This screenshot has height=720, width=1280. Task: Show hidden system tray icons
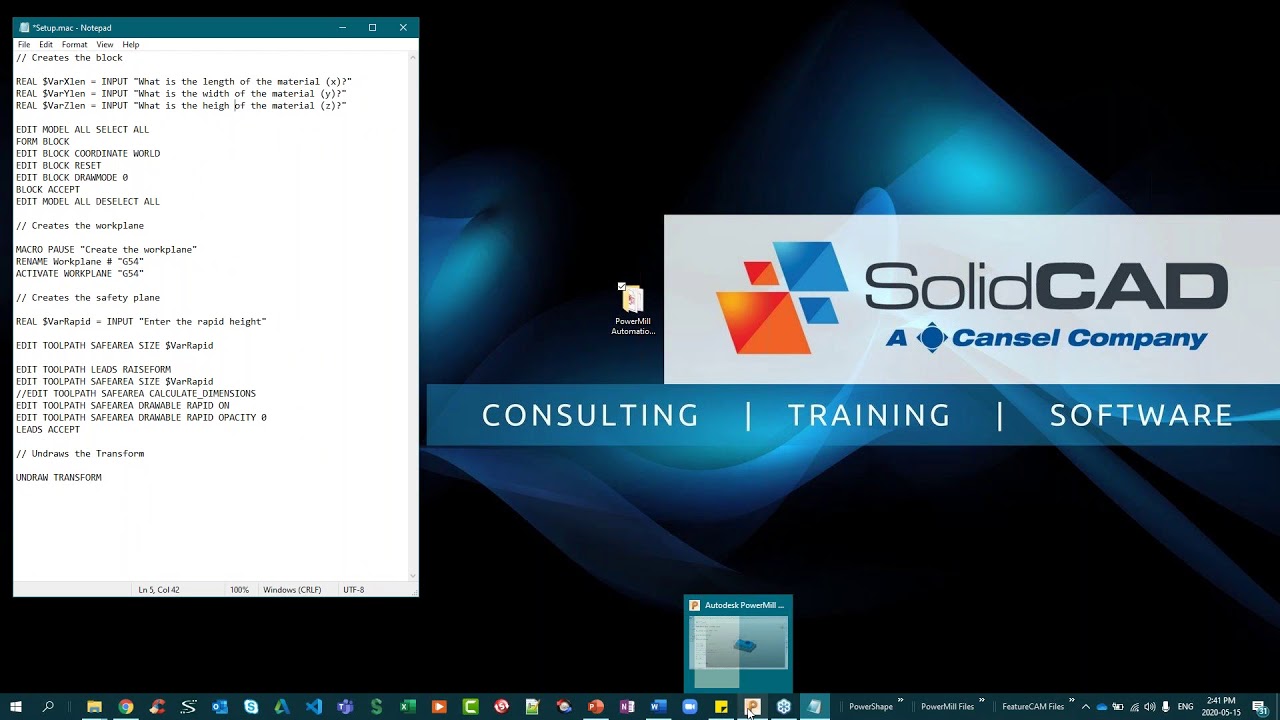[1086, 706]
